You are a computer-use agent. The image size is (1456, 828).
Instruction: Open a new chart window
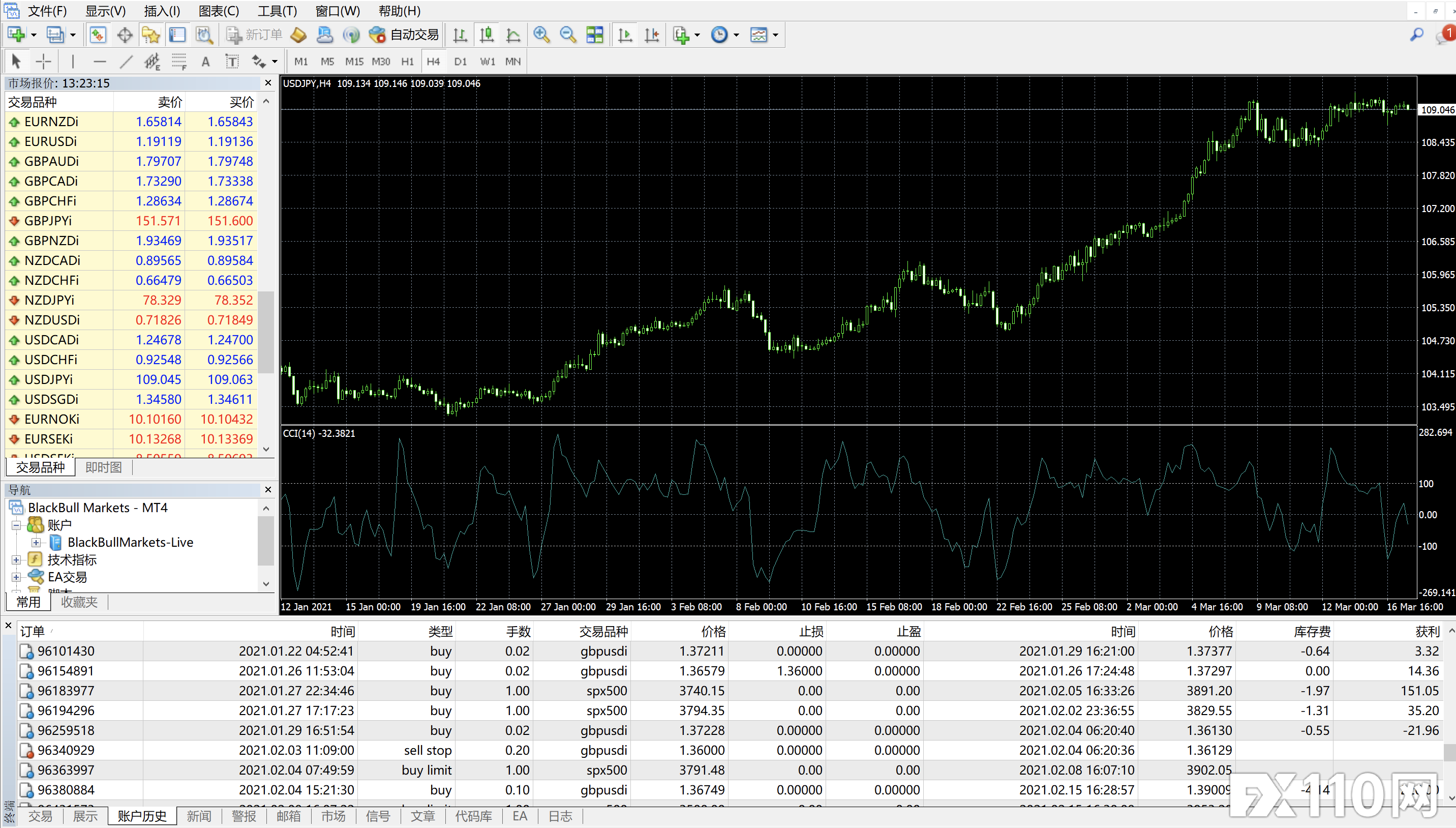pyautogui.click(x=16, y=35)
